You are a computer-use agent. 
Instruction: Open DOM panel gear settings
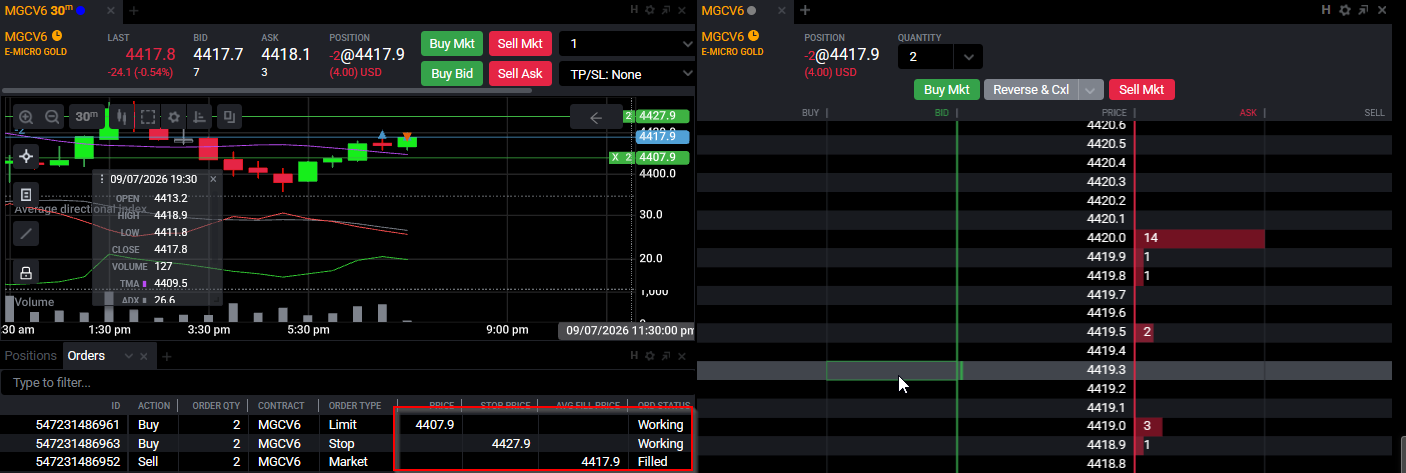tap(1345, 9)
